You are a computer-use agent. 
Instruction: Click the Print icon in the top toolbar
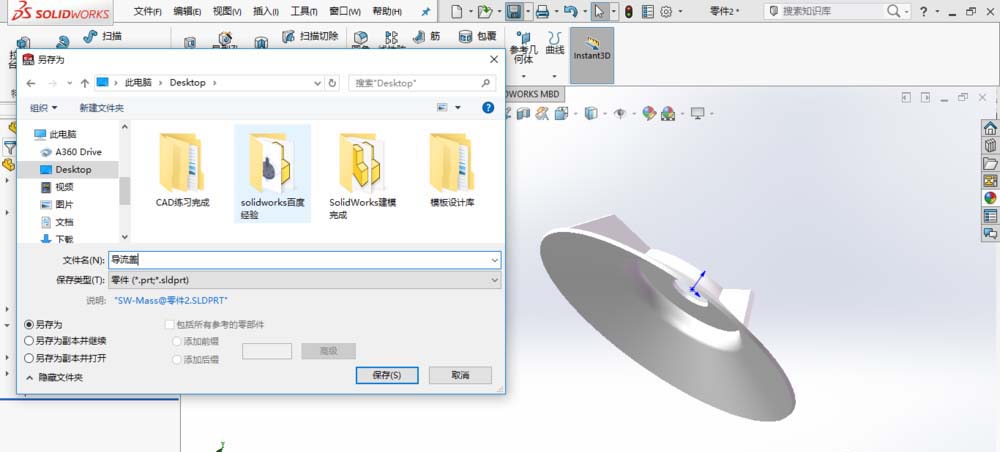coord(541,12)
